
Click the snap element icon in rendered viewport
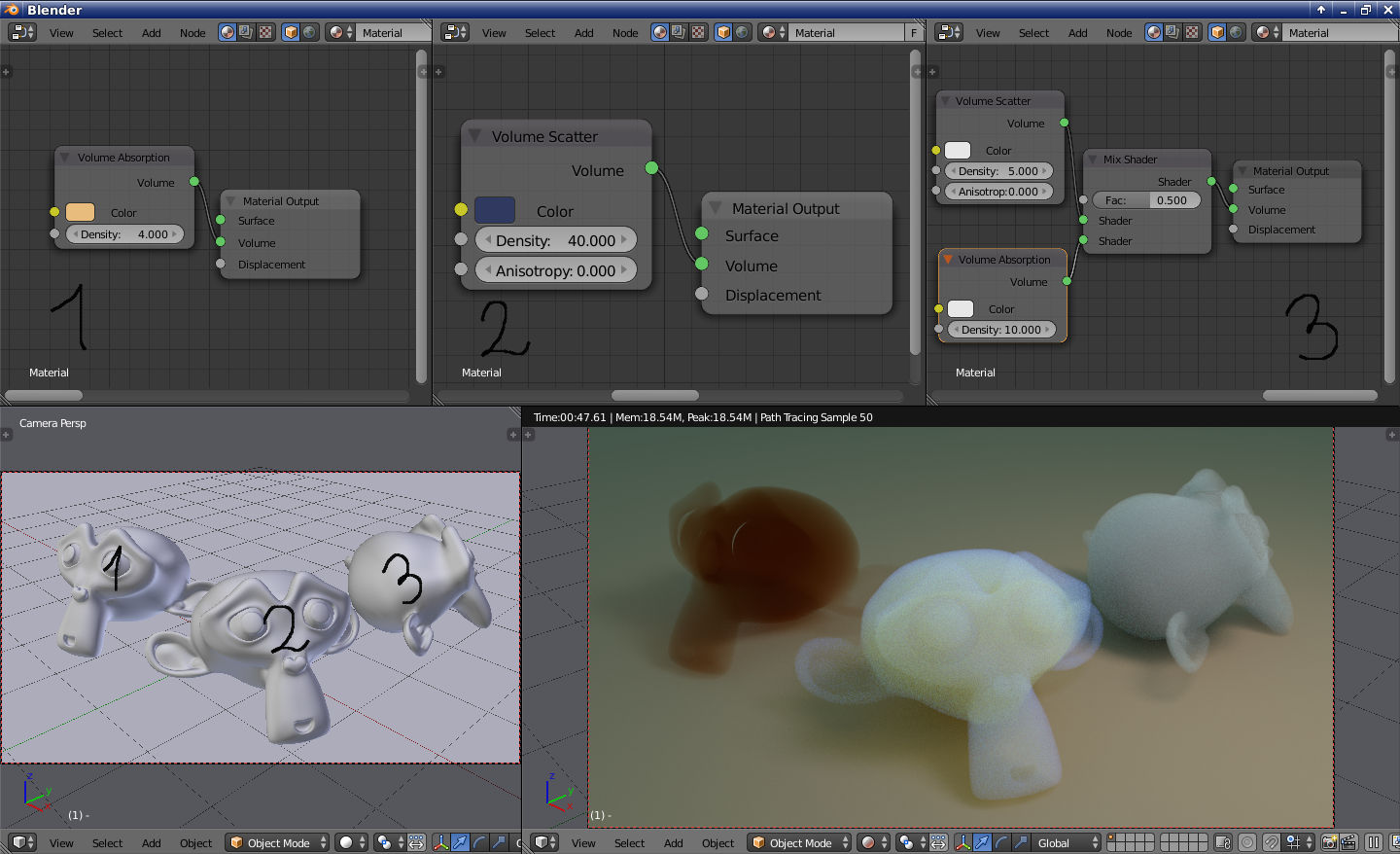[x=1296, y=842]
